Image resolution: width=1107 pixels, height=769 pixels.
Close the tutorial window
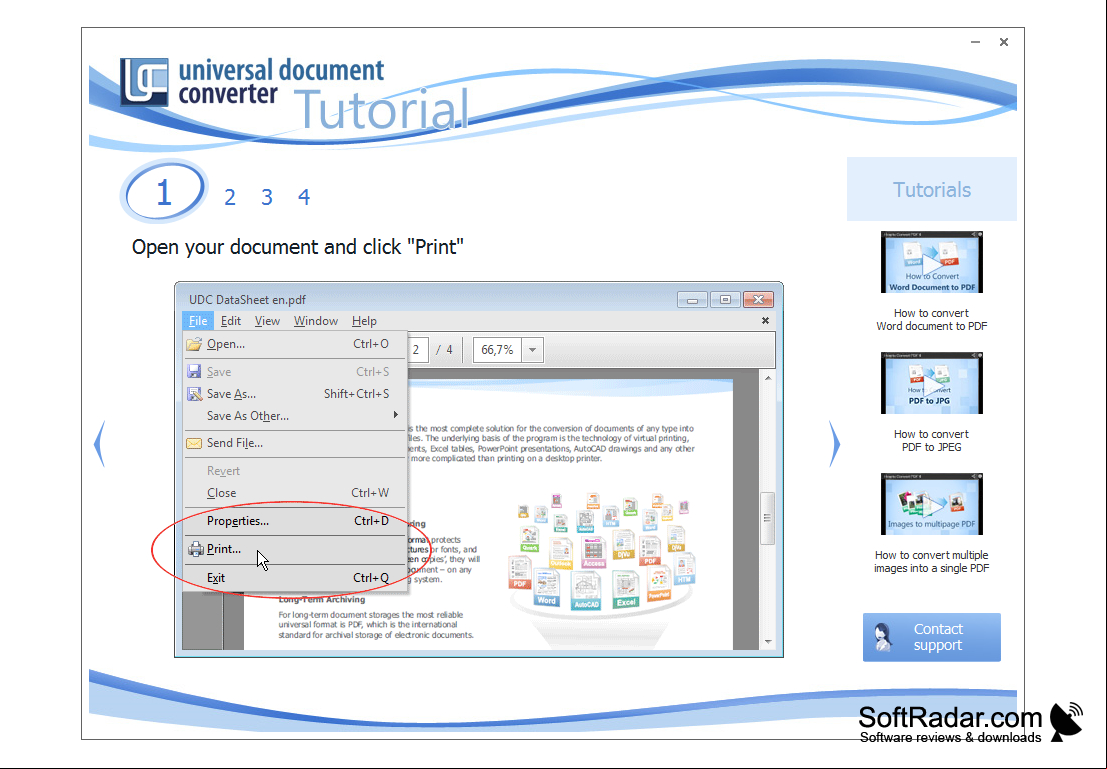(1003, 42)
